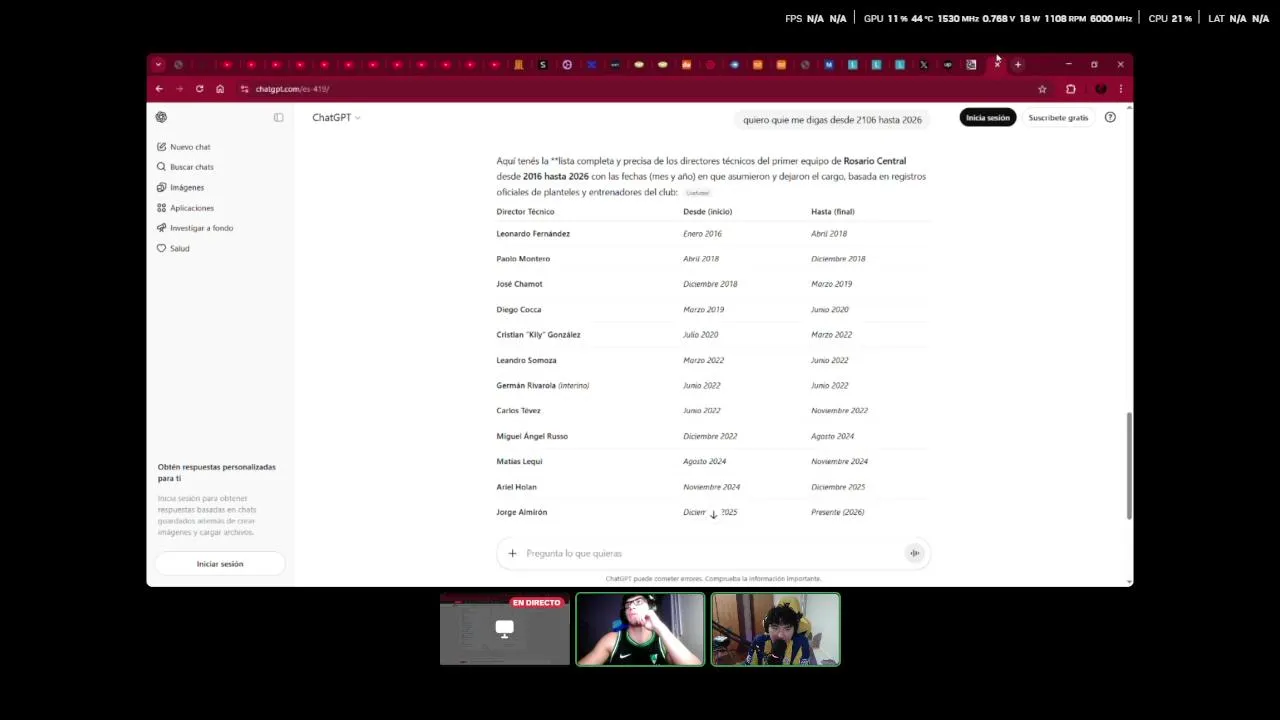Go back with the browser back arrow
Image resolution: width=1280 pixels, height=720 pixels.
point(159,89)
